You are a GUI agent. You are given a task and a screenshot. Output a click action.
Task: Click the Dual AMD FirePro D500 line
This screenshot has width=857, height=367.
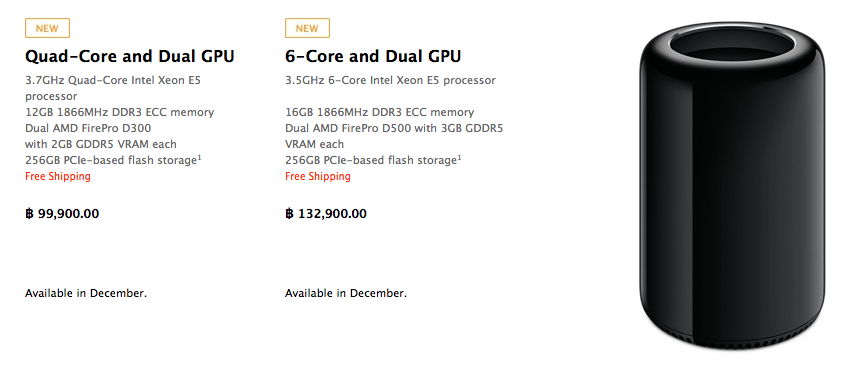[394, 129]
